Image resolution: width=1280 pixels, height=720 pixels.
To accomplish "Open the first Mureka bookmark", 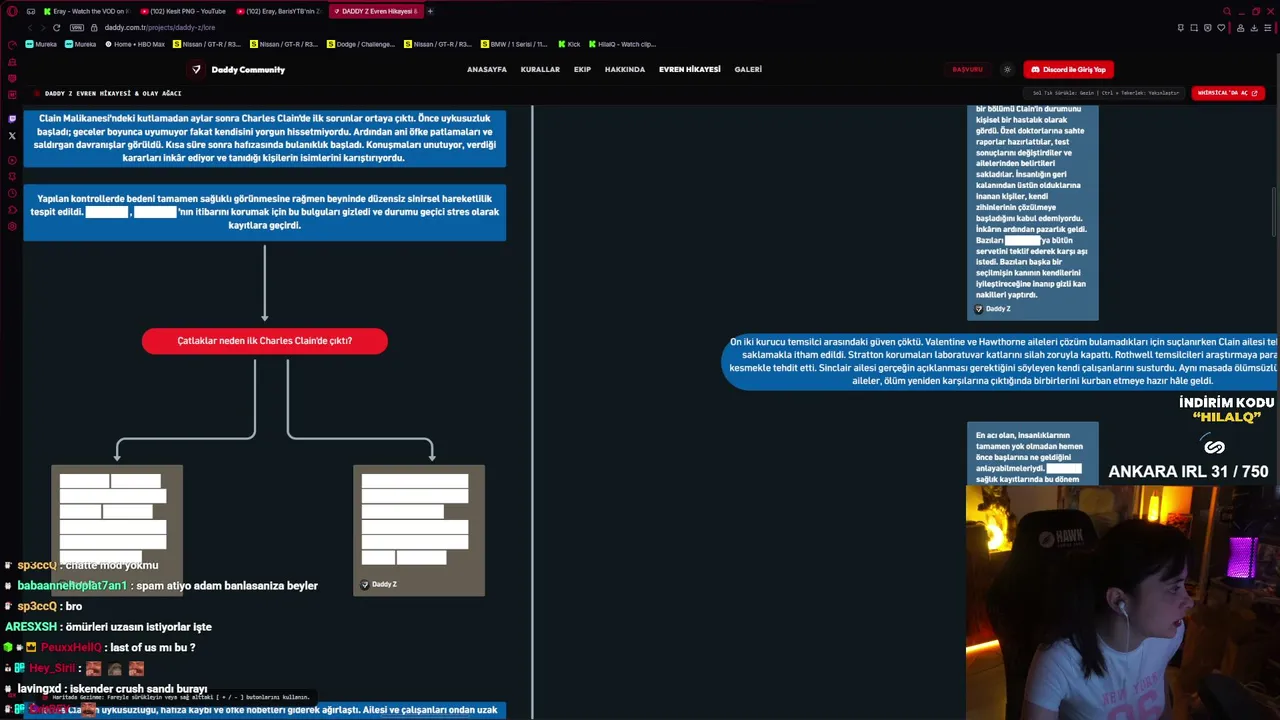I will (42, 44).
